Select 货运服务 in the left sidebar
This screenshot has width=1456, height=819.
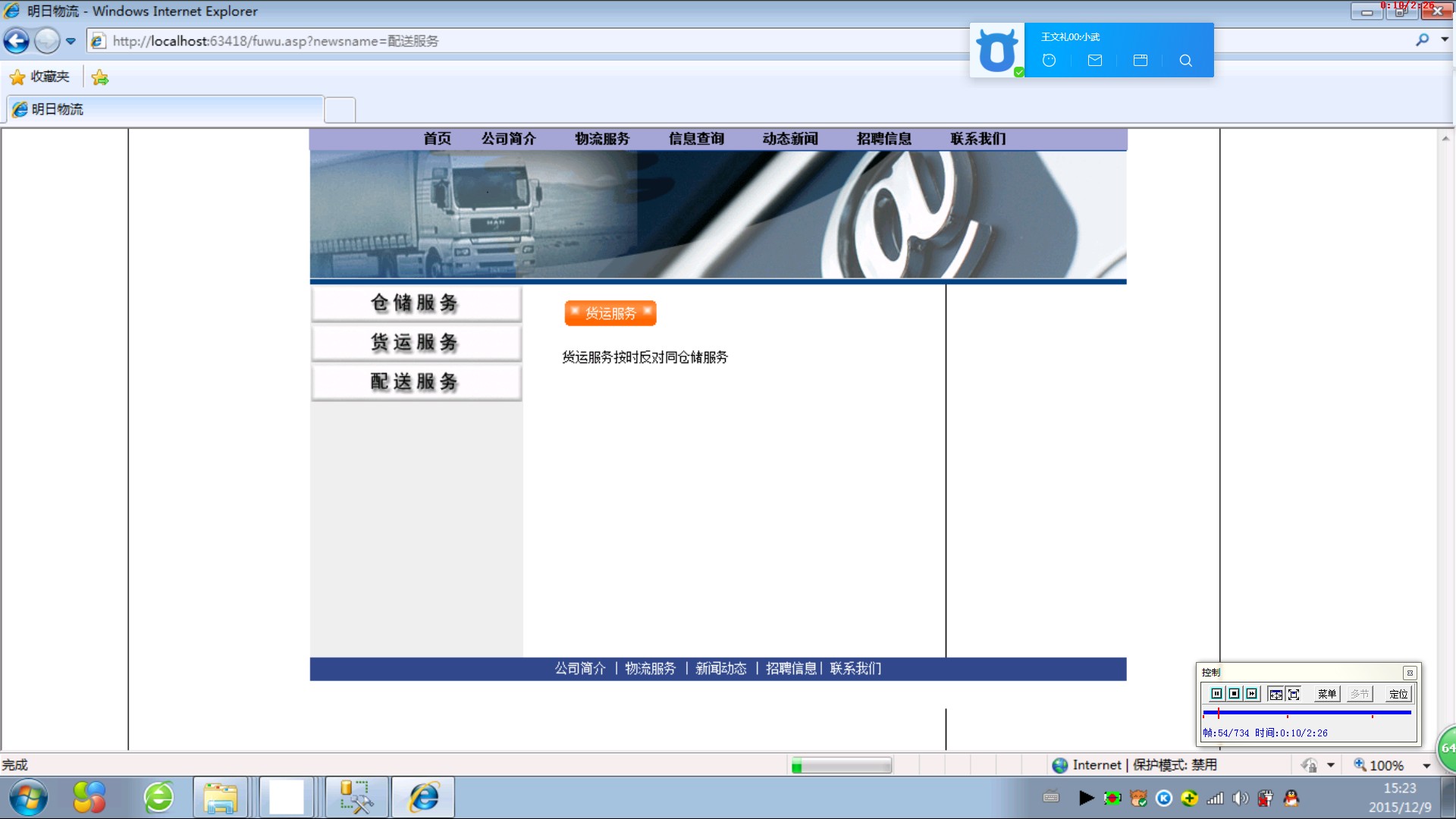click(x=416, y=343)
